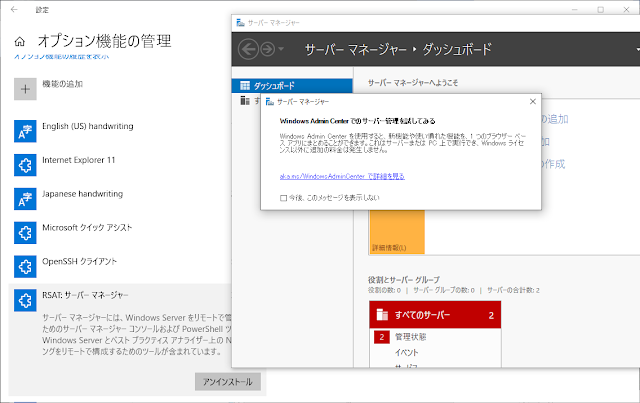This screenshot has width=640, height=403.
Task: Go to Settings home via the house icon
Action: pyautogui.click(x=20, y=42)
